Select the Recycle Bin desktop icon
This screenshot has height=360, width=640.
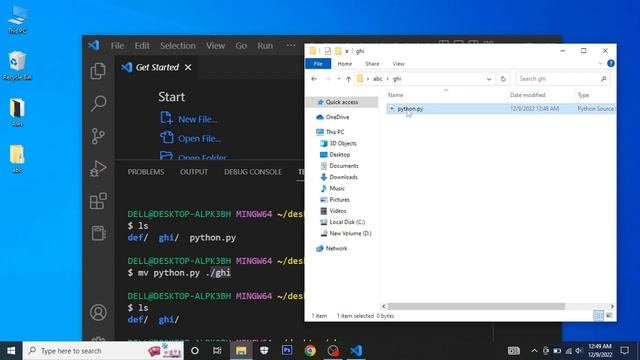tap(17, 65)
